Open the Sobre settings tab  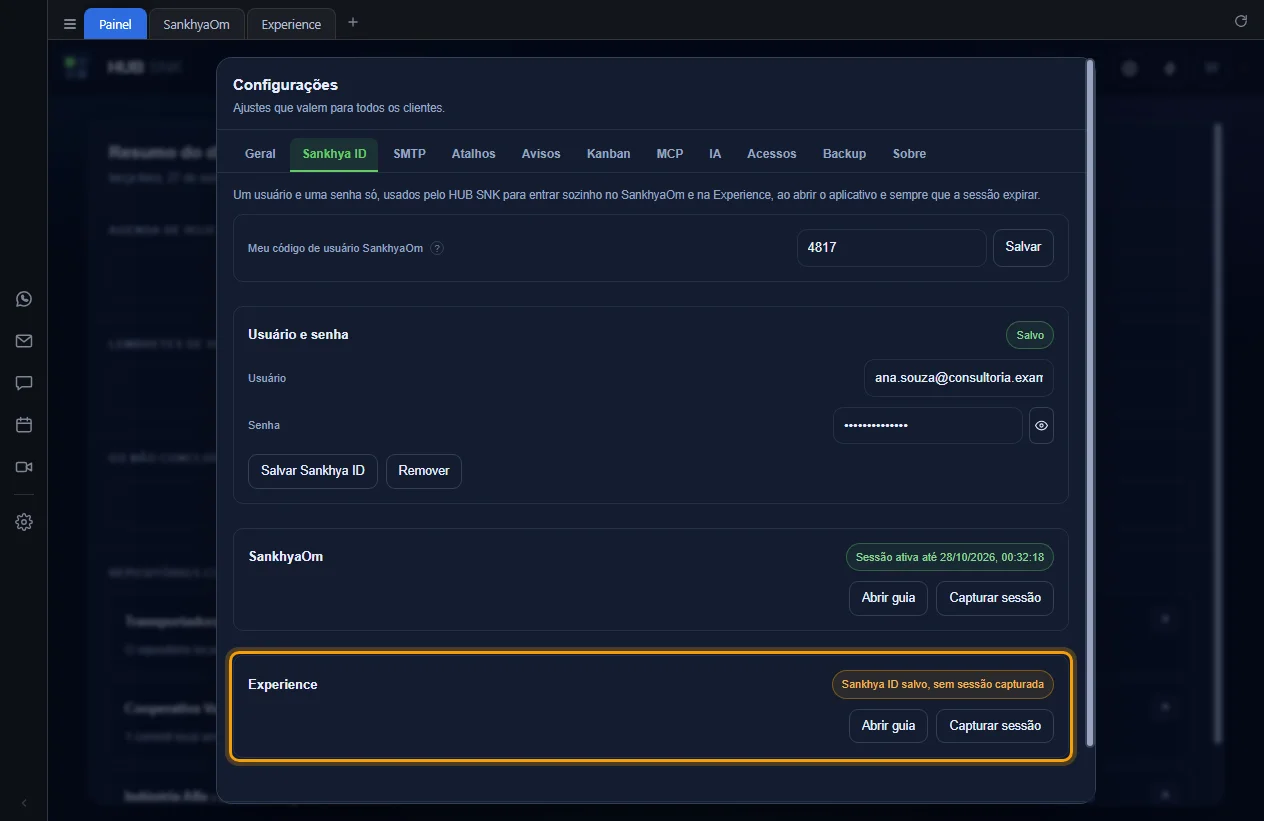click(909, 154)
